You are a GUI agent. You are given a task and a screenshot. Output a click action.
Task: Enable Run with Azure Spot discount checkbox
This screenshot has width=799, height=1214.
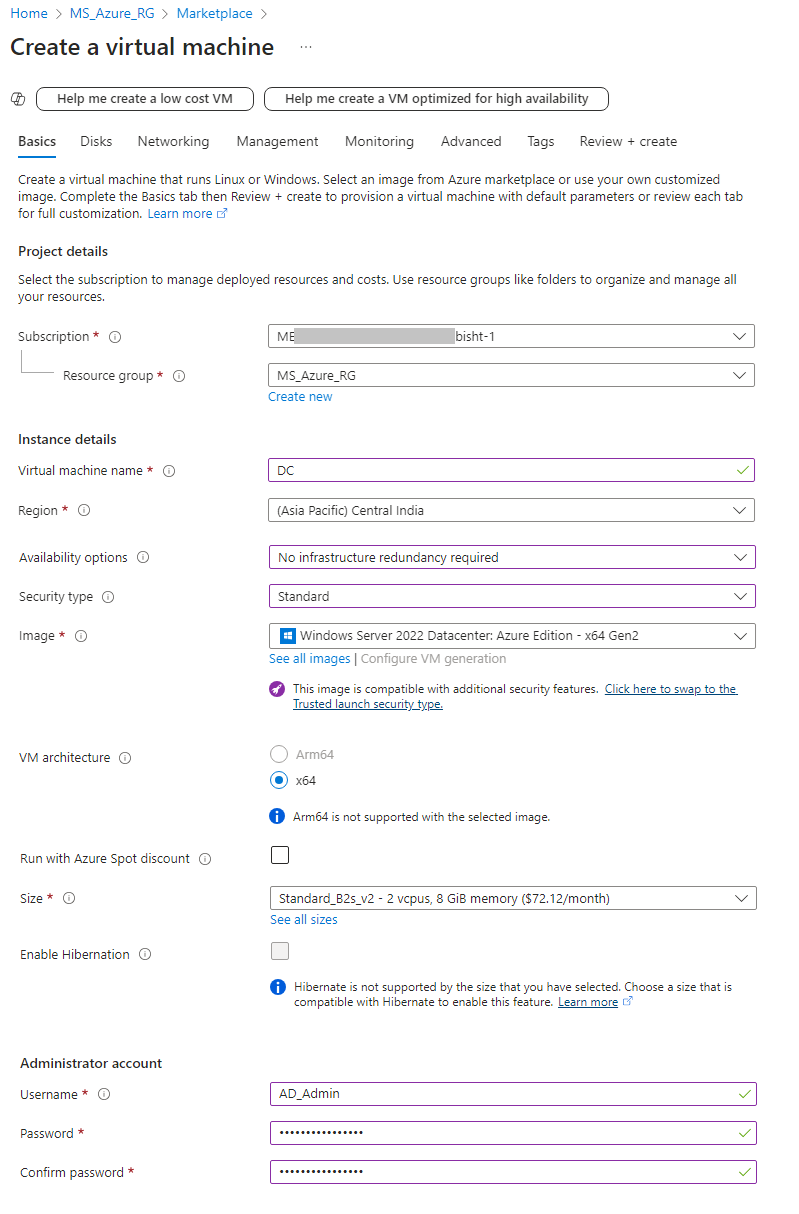(x=280, y=855)
